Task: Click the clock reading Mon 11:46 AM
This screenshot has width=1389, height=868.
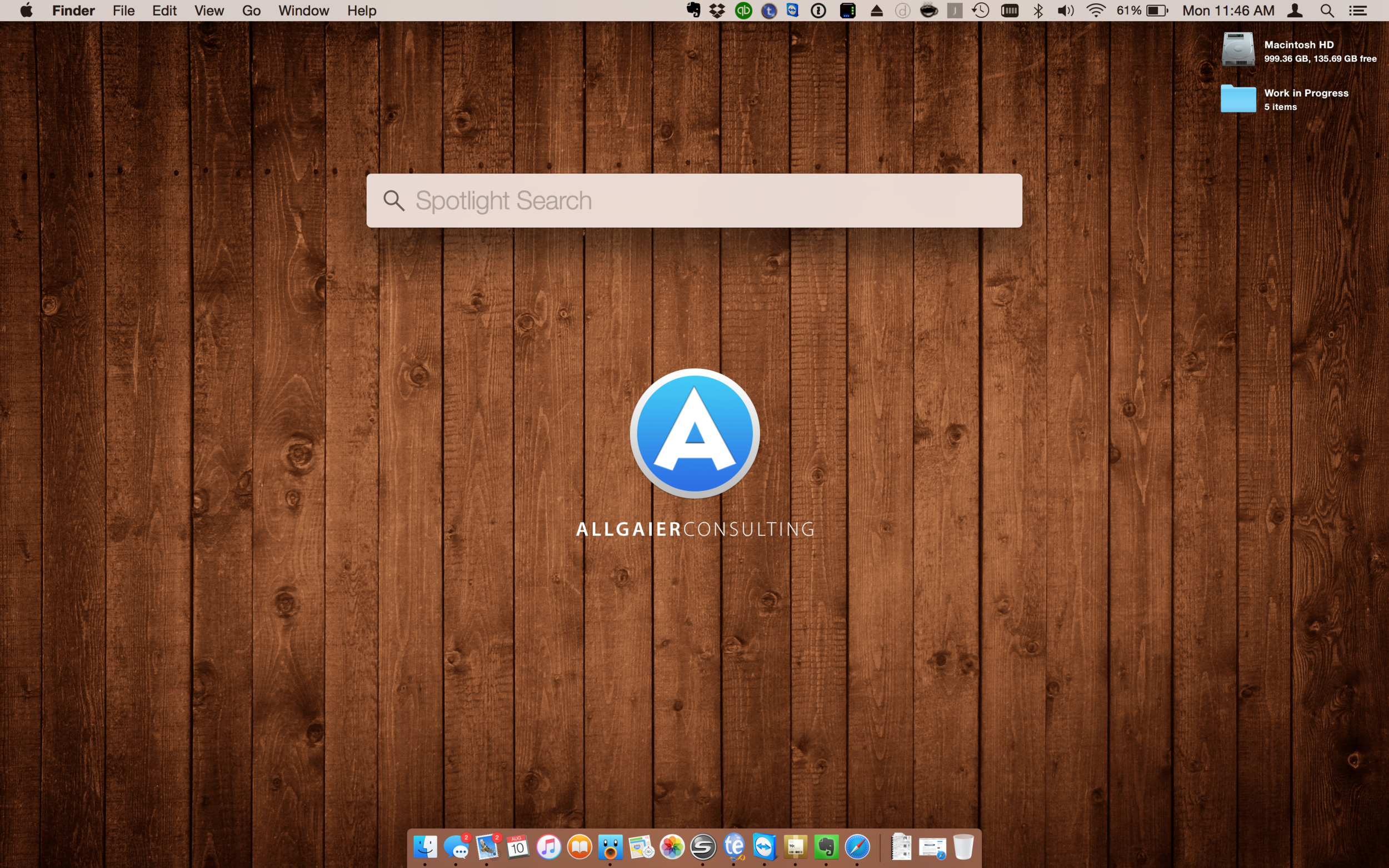Action: point(1228,11)
